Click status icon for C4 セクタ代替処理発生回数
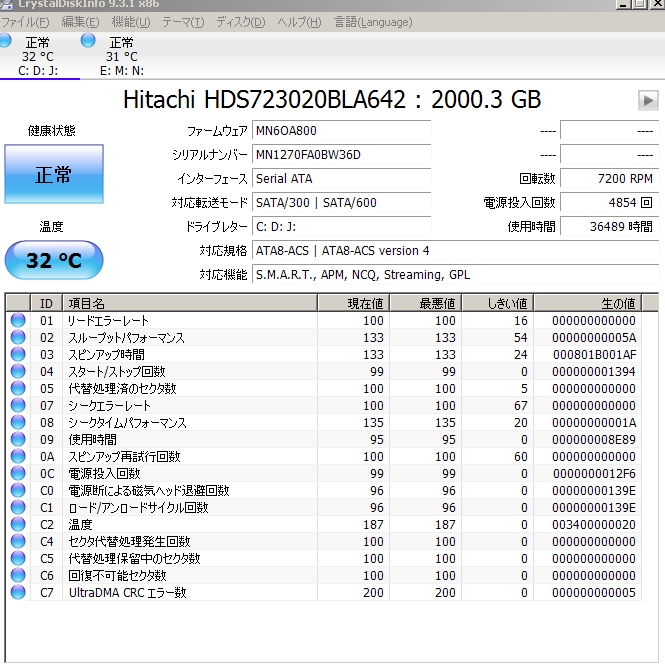665x669 pixels. (18, 541)
